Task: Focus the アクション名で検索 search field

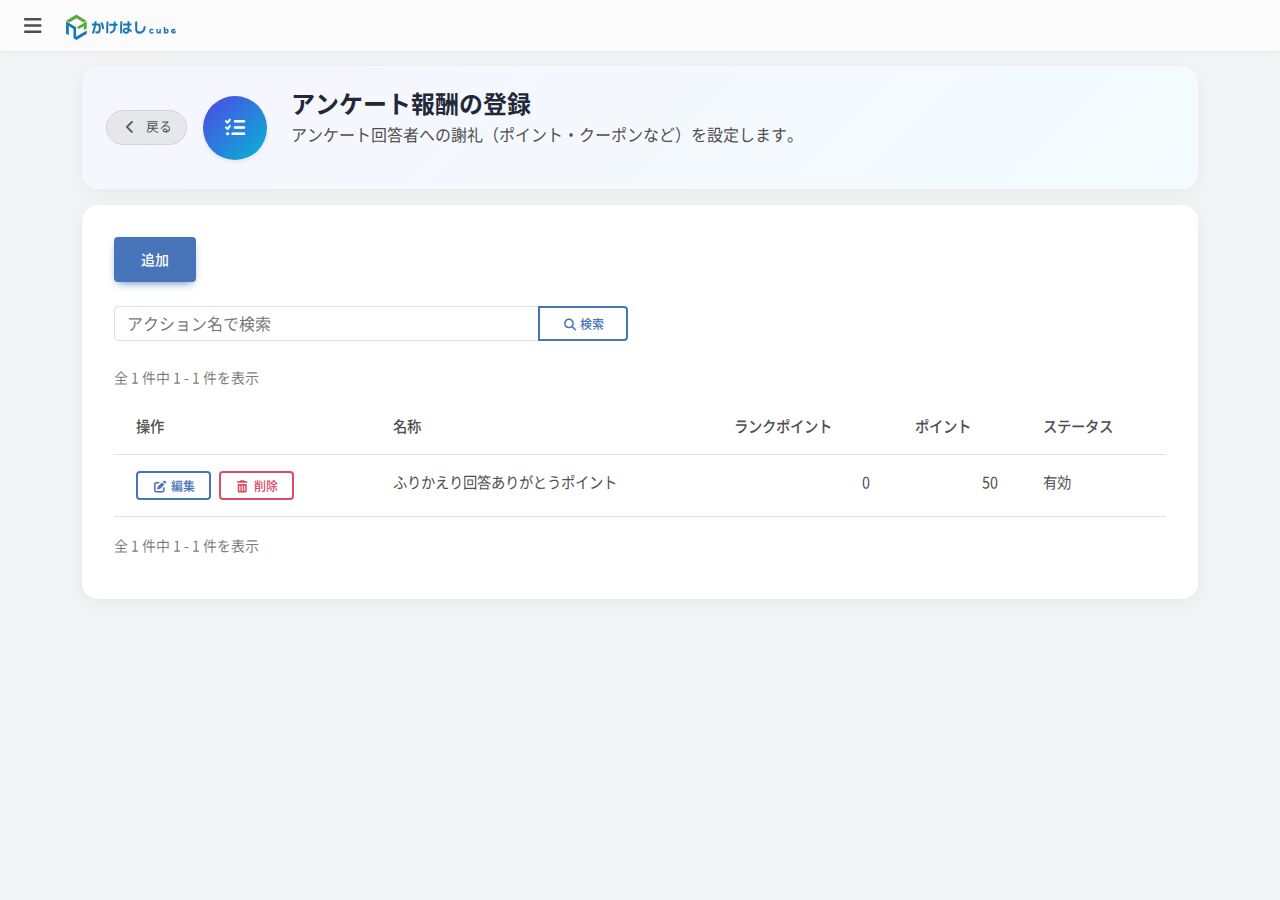Action: pyautogui.click(x=326, y=324)
